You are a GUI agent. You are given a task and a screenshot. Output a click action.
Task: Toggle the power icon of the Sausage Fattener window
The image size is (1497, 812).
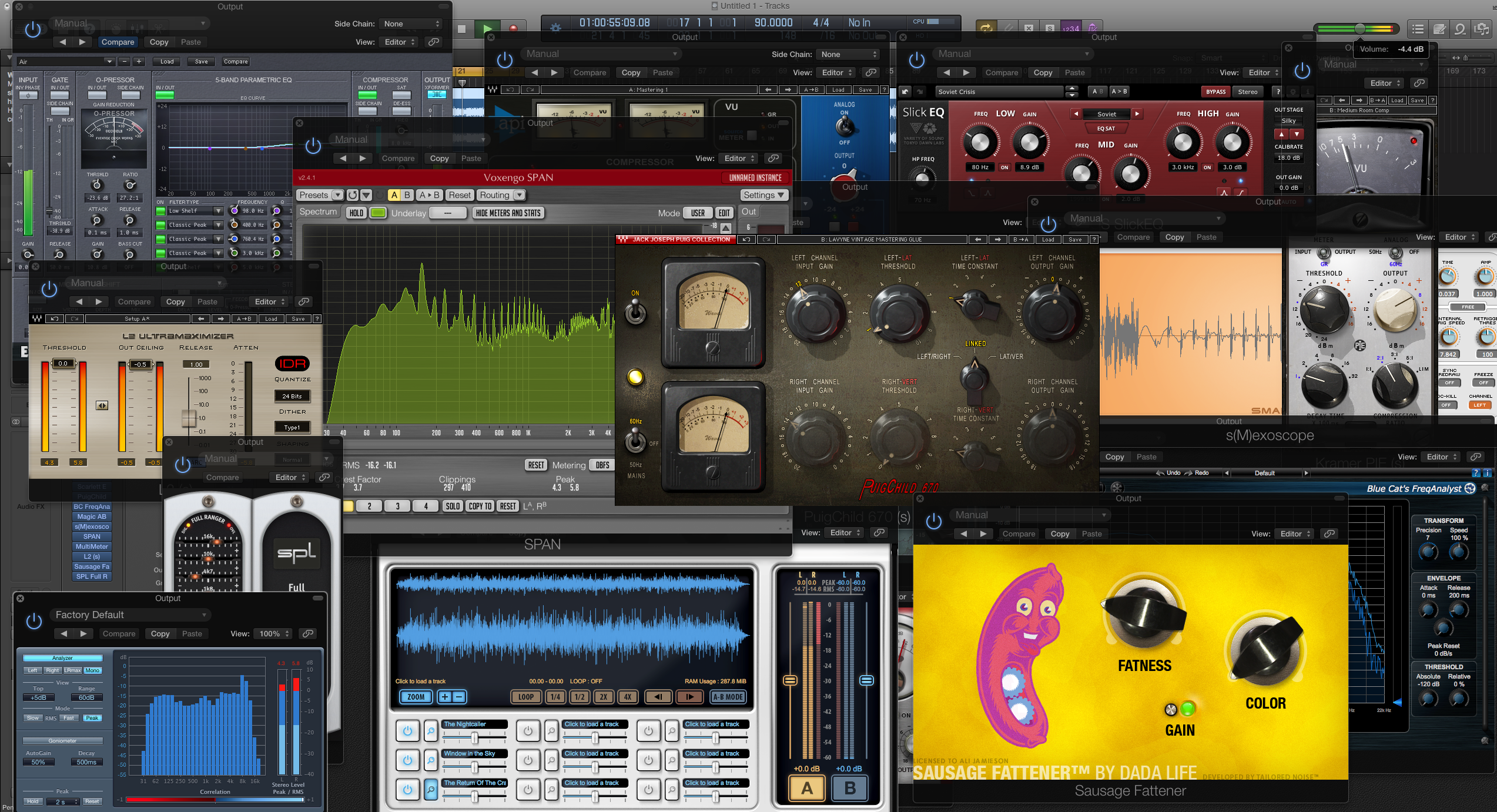933,522
